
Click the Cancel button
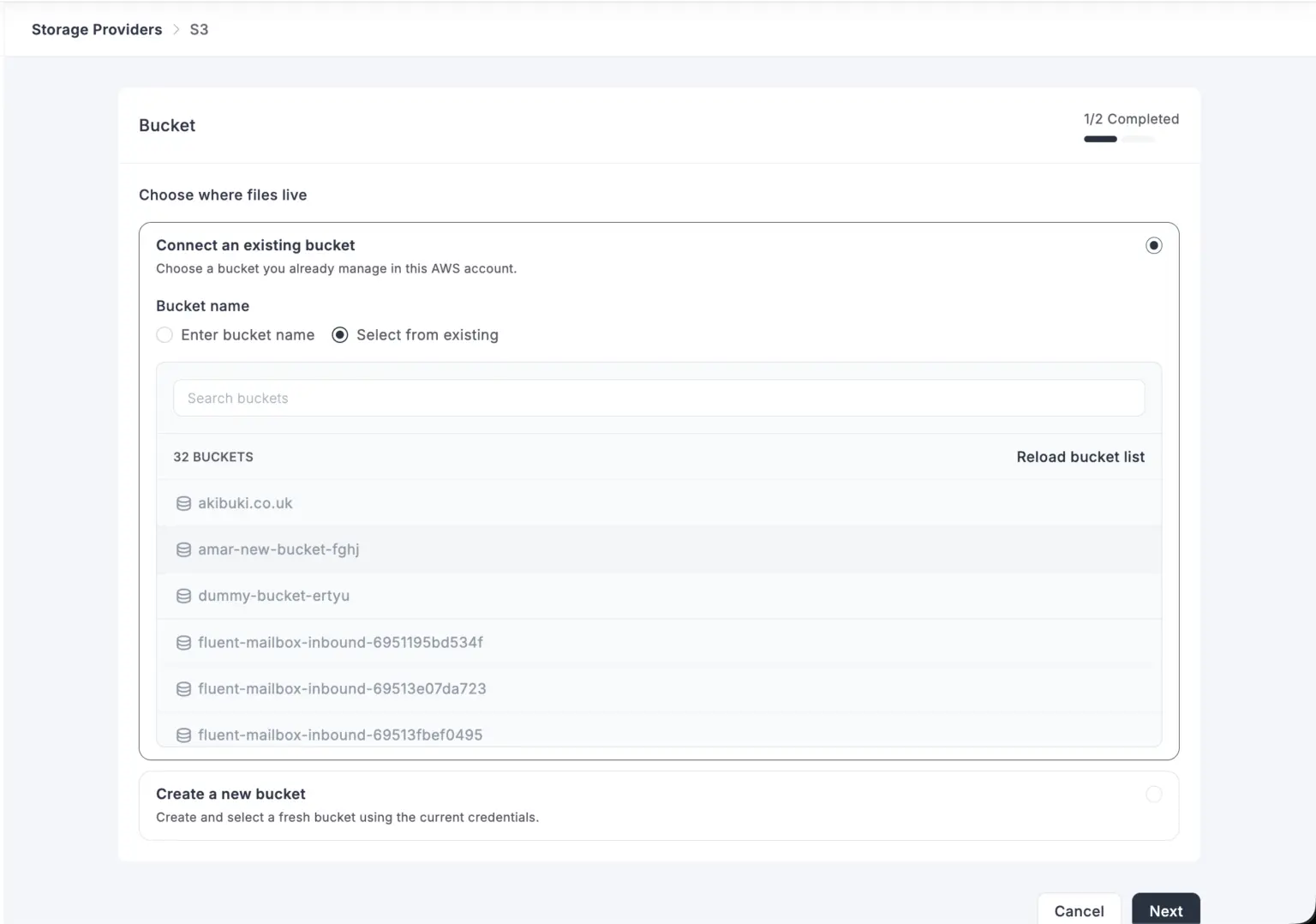tap(1079, 910)
